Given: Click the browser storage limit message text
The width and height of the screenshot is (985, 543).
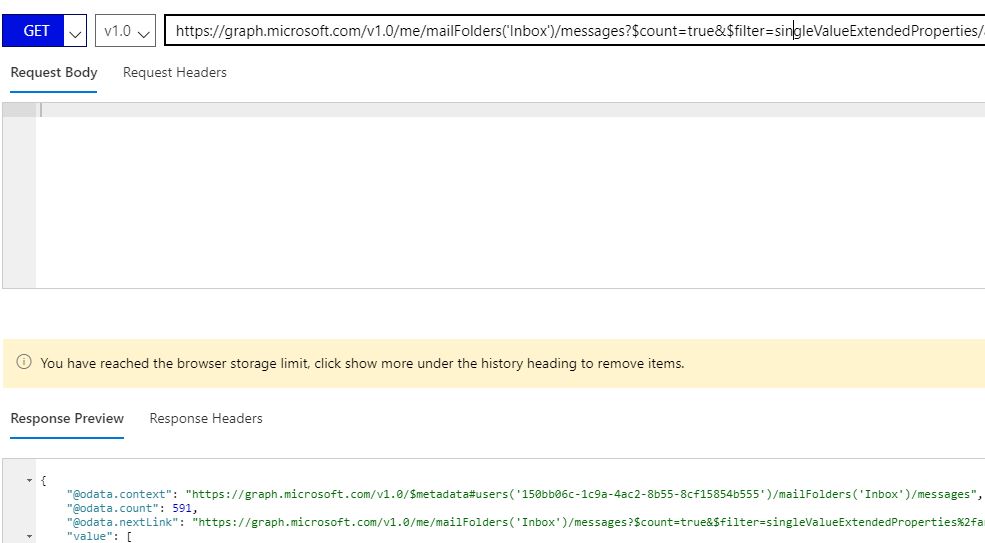Looking at the screenshot, I should click(x=362, y=363).
